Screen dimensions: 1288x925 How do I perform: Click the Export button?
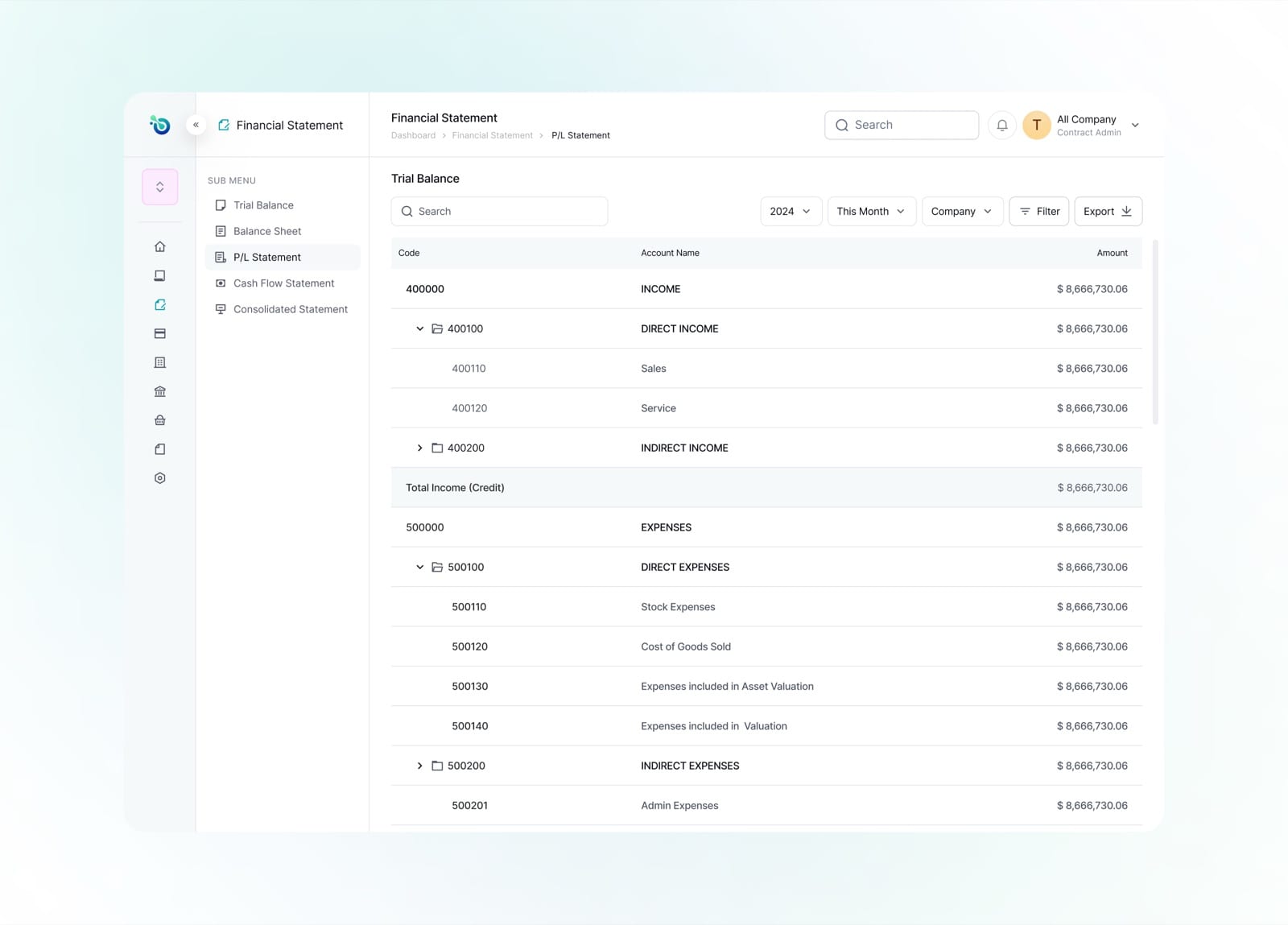[x=1108, y=211]
